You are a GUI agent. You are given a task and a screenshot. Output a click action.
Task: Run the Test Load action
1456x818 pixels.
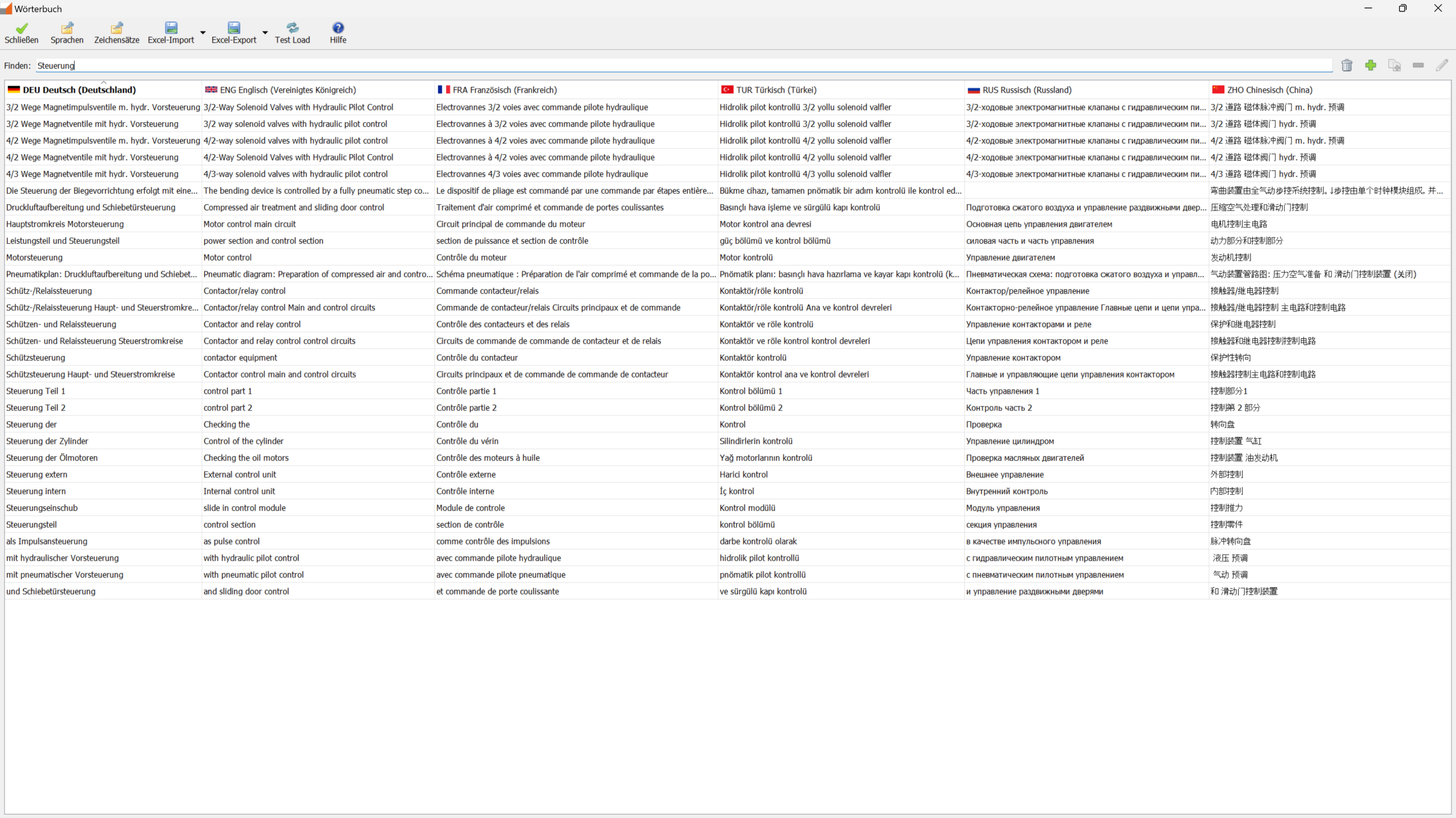point(292,28)
